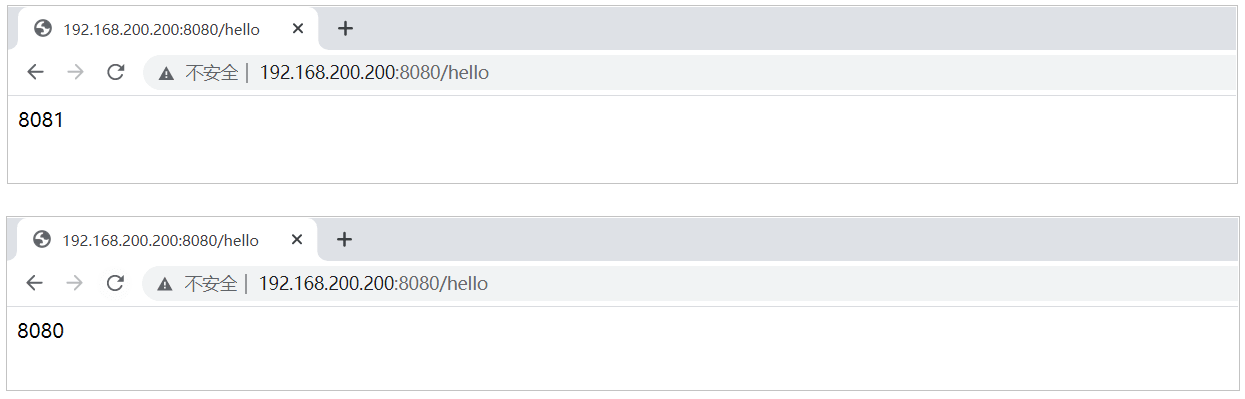Open a new tab in the upper browser window
1245x399 pixels.
346,29
